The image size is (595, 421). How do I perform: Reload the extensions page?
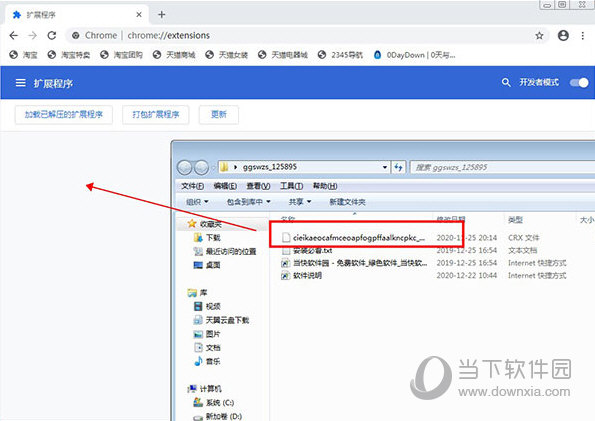(x=52, y=35)
